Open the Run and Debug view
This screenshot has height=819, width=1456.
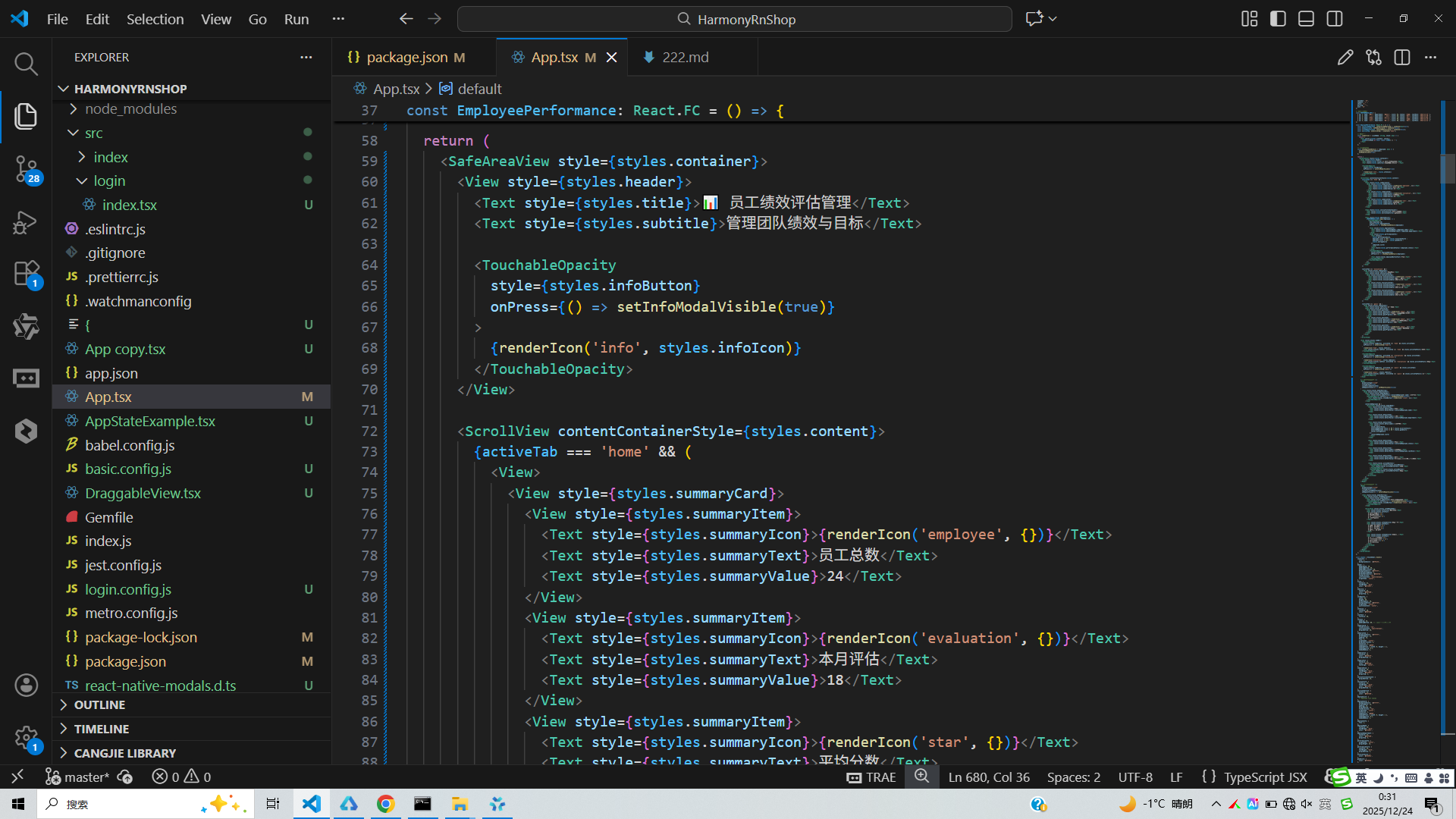coord(26,222)
